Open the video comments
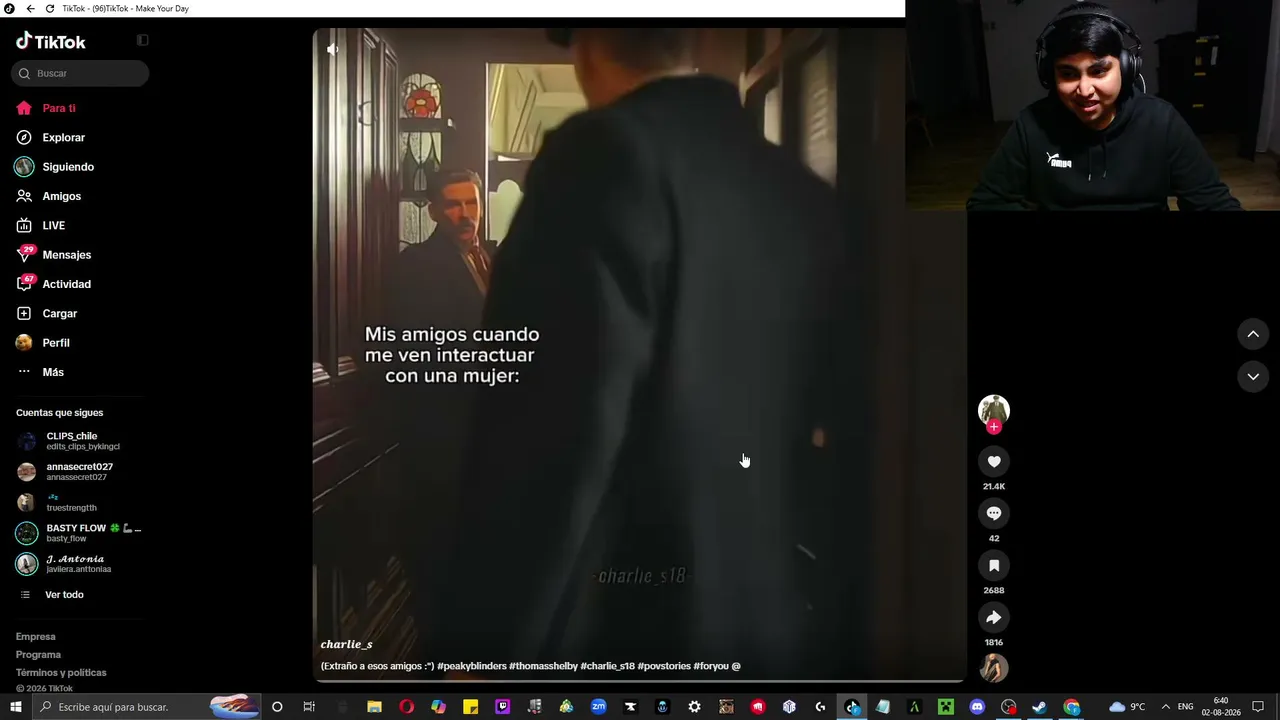 994,513
